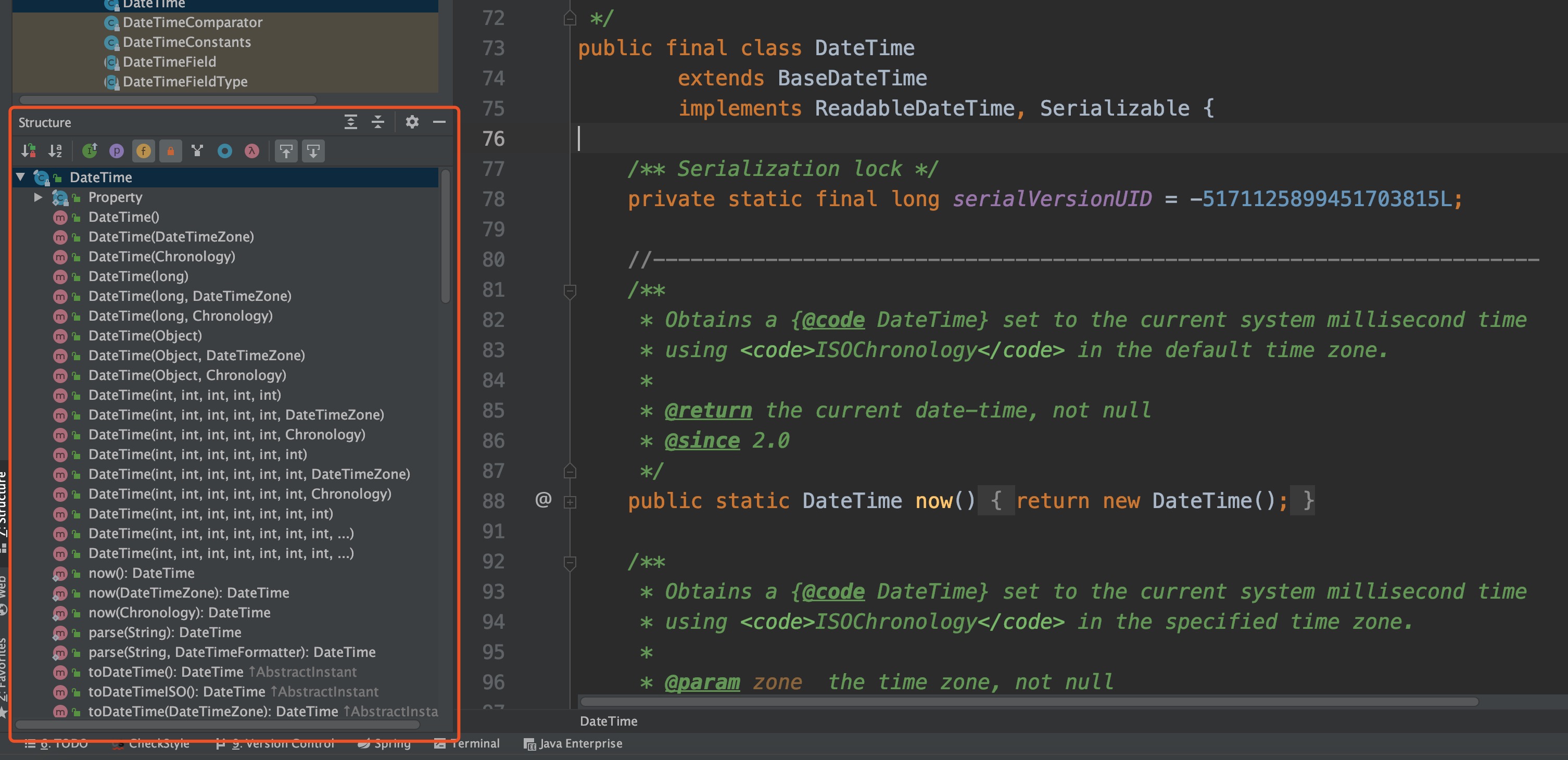Toggle Show Properties purple p icon
Image resolution: width=1568 pixels, height=760 pixels.
[x=116, y=151]
